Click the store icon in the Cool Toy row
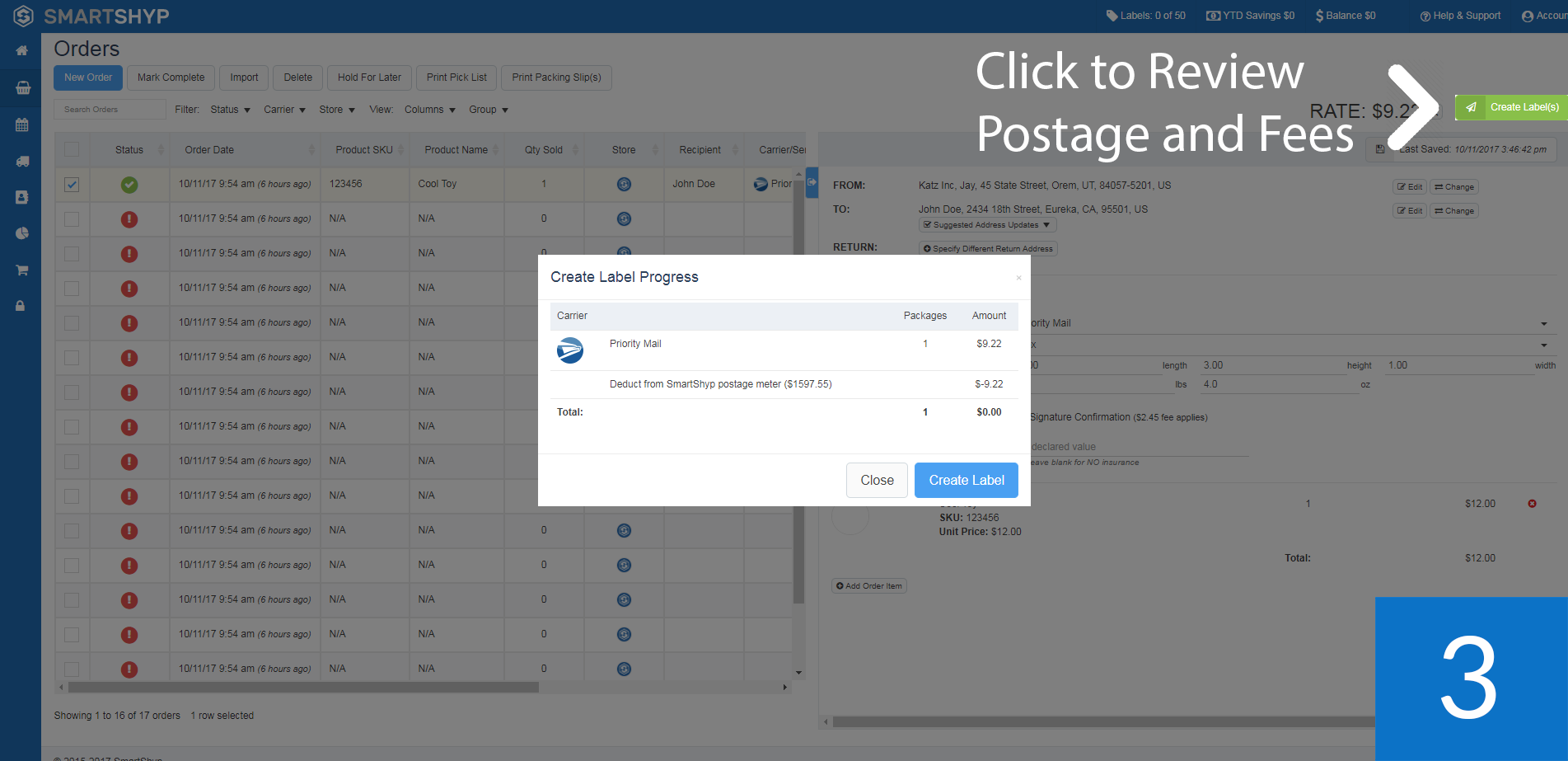1568x761 pixels. click(624, 185)
